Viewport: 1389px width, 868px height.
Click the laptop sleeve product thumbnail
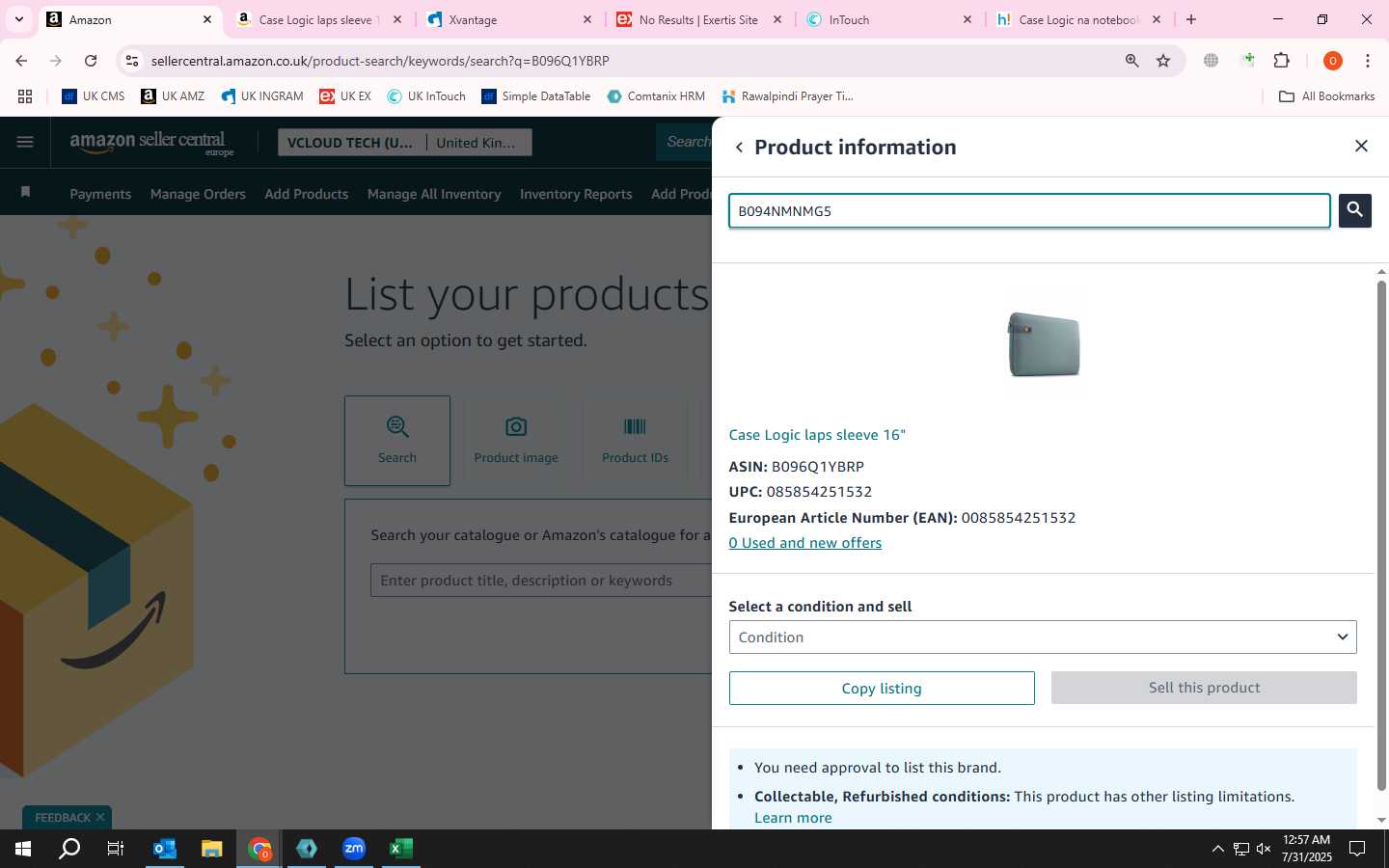tap(1044, 344)
